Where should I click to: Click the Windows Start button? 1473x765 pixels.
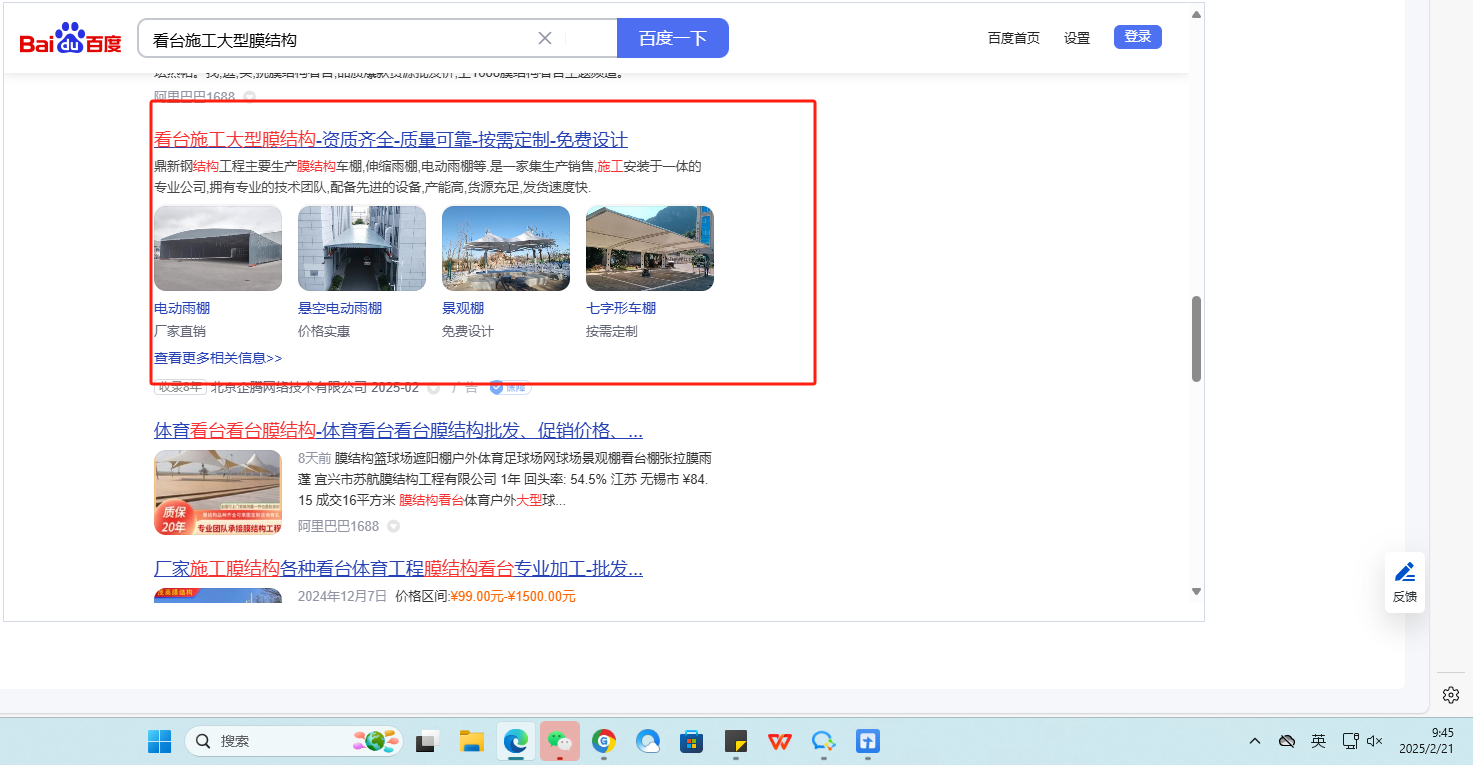point(160,741)
